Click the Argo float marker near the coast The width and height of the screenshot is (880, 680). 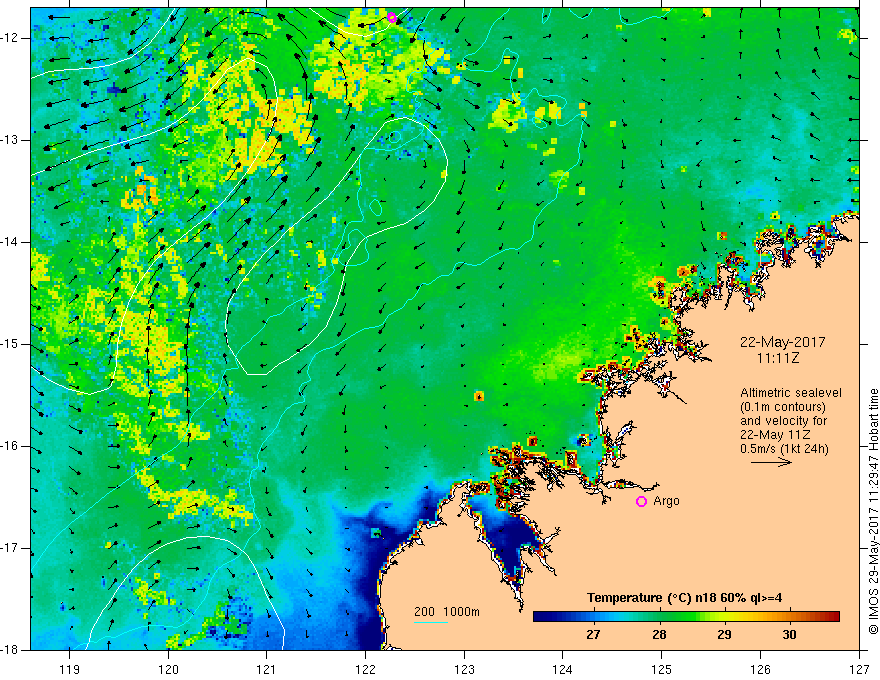tap(641, 502)
